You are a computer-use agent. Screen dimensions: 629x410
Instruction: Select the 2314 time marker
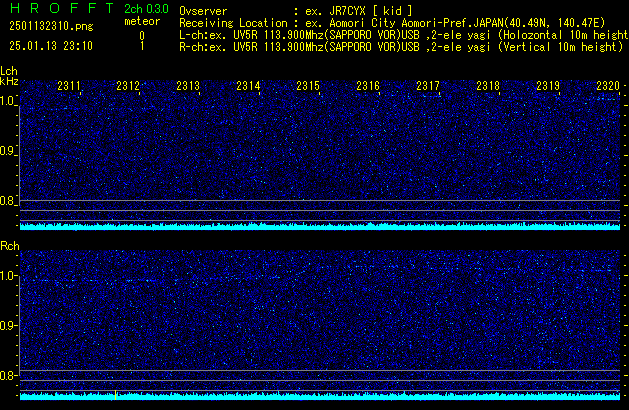coord(248,86)
